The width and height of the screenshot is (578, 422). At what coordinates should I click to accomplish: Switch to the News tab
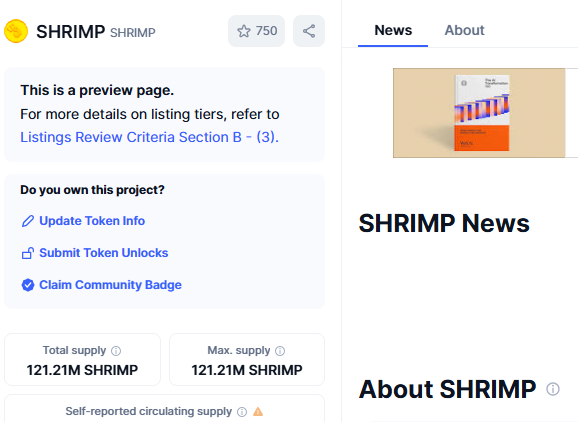[393, 30]
